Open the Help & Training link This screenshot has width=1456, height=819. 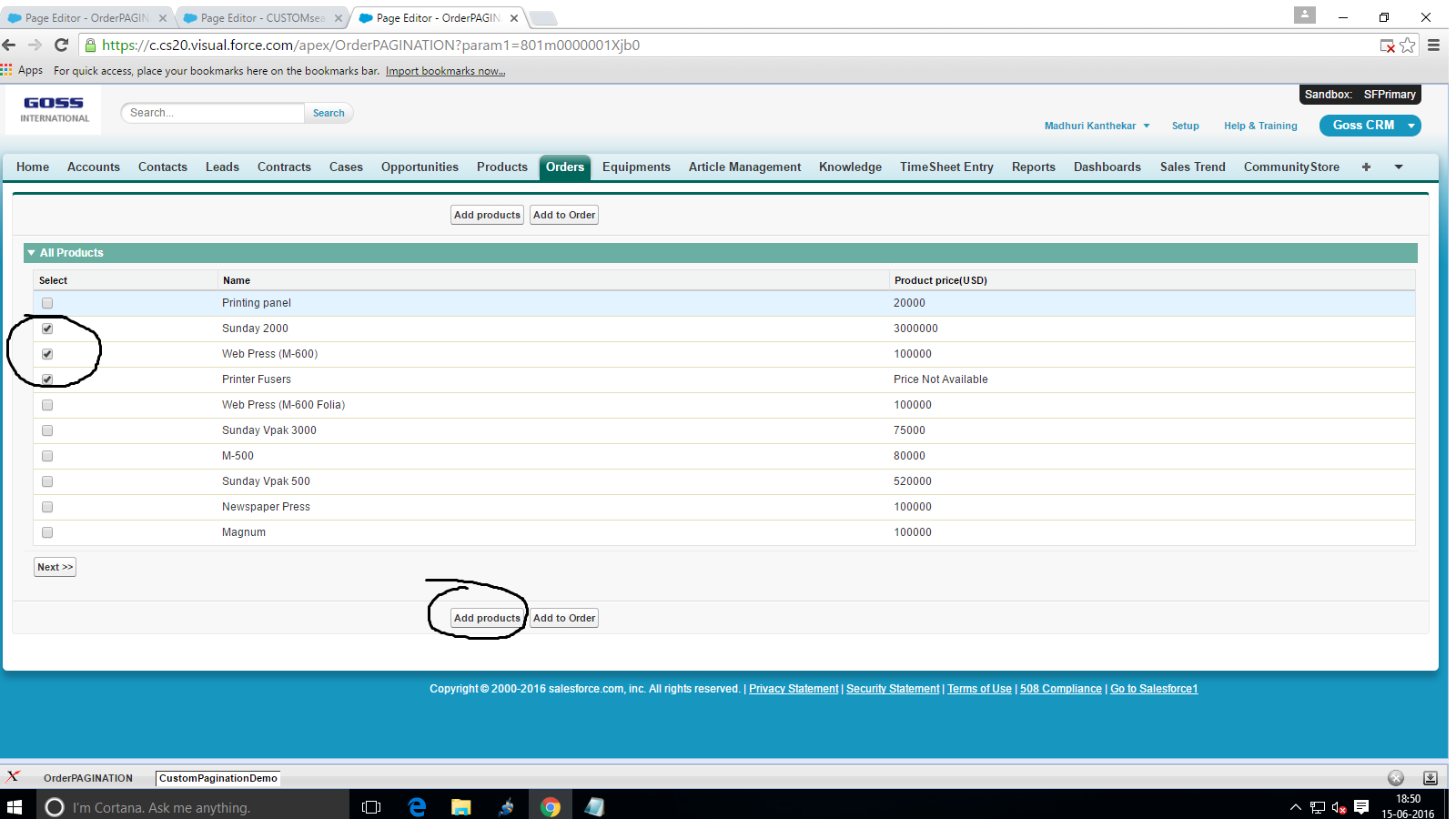(x=1260, y=126)
